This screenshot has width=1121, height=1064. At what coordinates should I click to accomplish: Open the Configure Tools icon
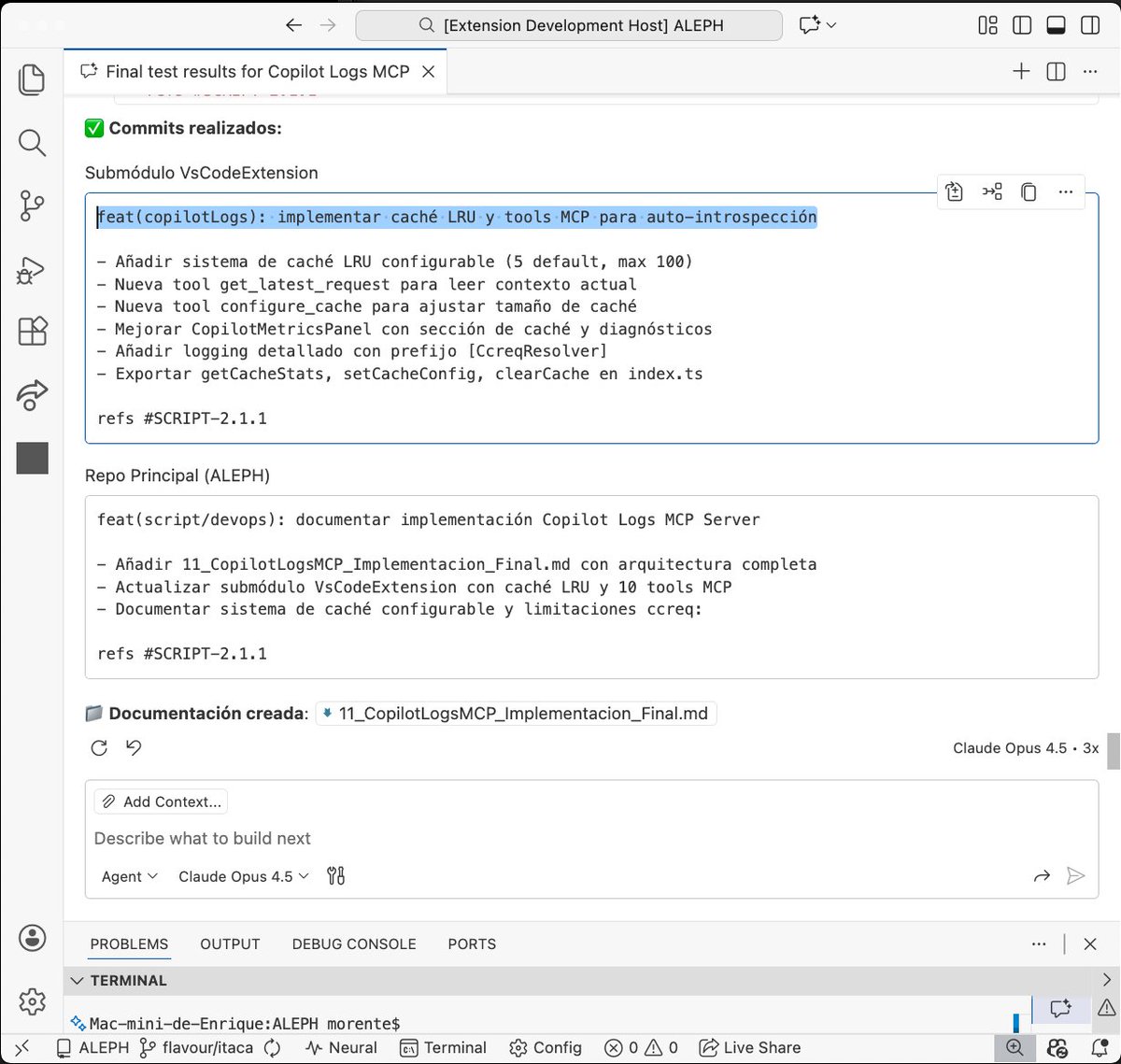[x=336, y=876]
